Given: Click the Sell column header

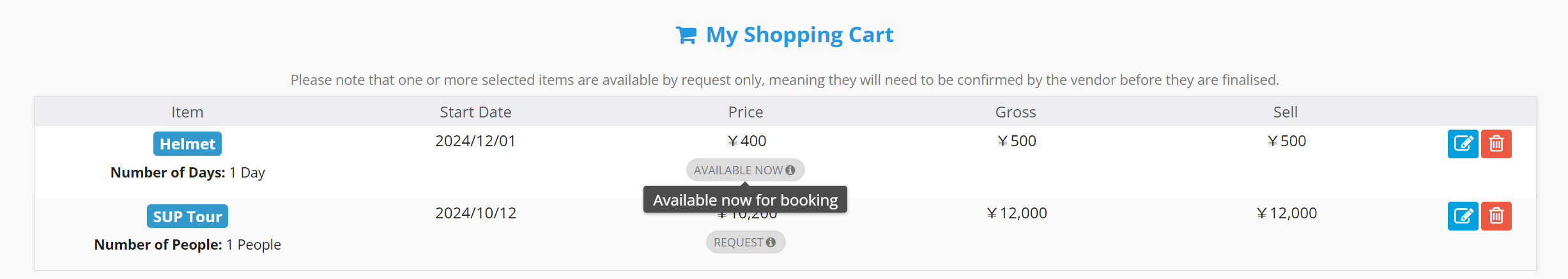Looking at the screenshot, I should point(1285,112).
